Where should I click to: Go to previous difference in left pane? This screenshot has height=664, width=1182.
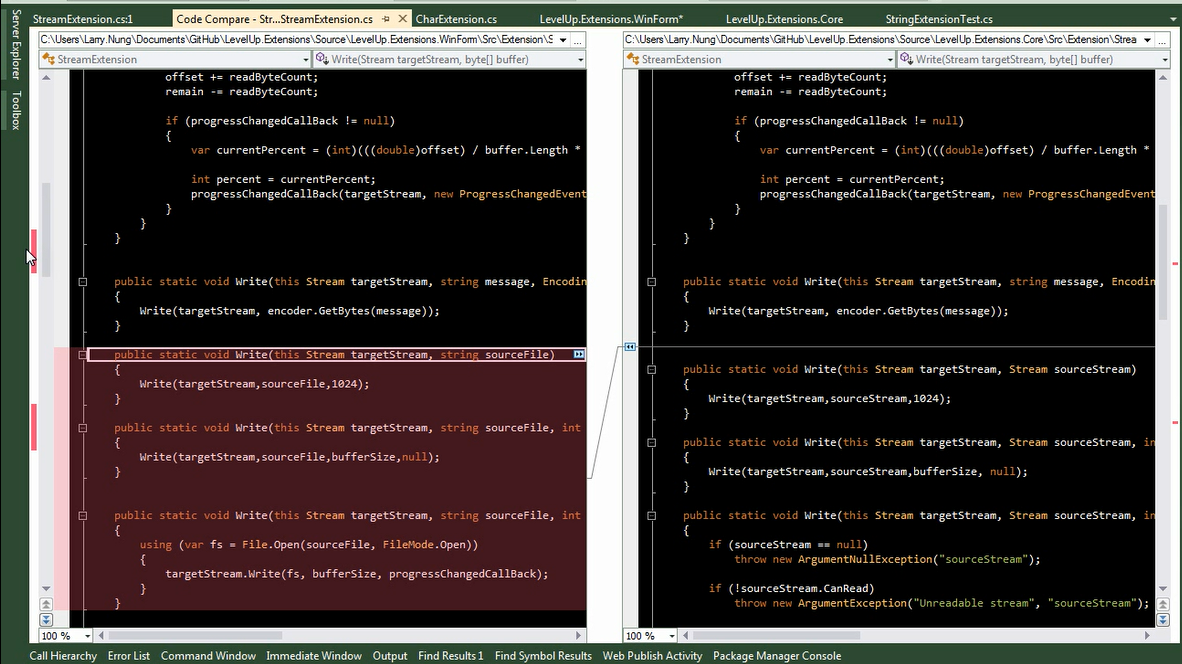(46, 604)
